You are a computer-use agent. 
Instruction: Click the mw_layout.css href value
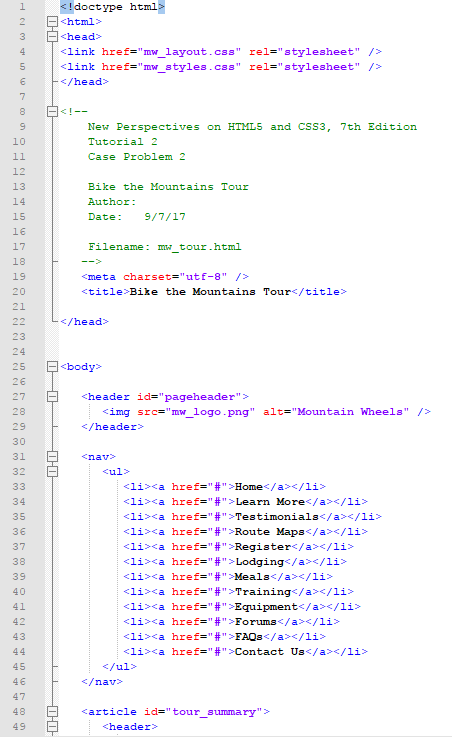click(189, 52)
